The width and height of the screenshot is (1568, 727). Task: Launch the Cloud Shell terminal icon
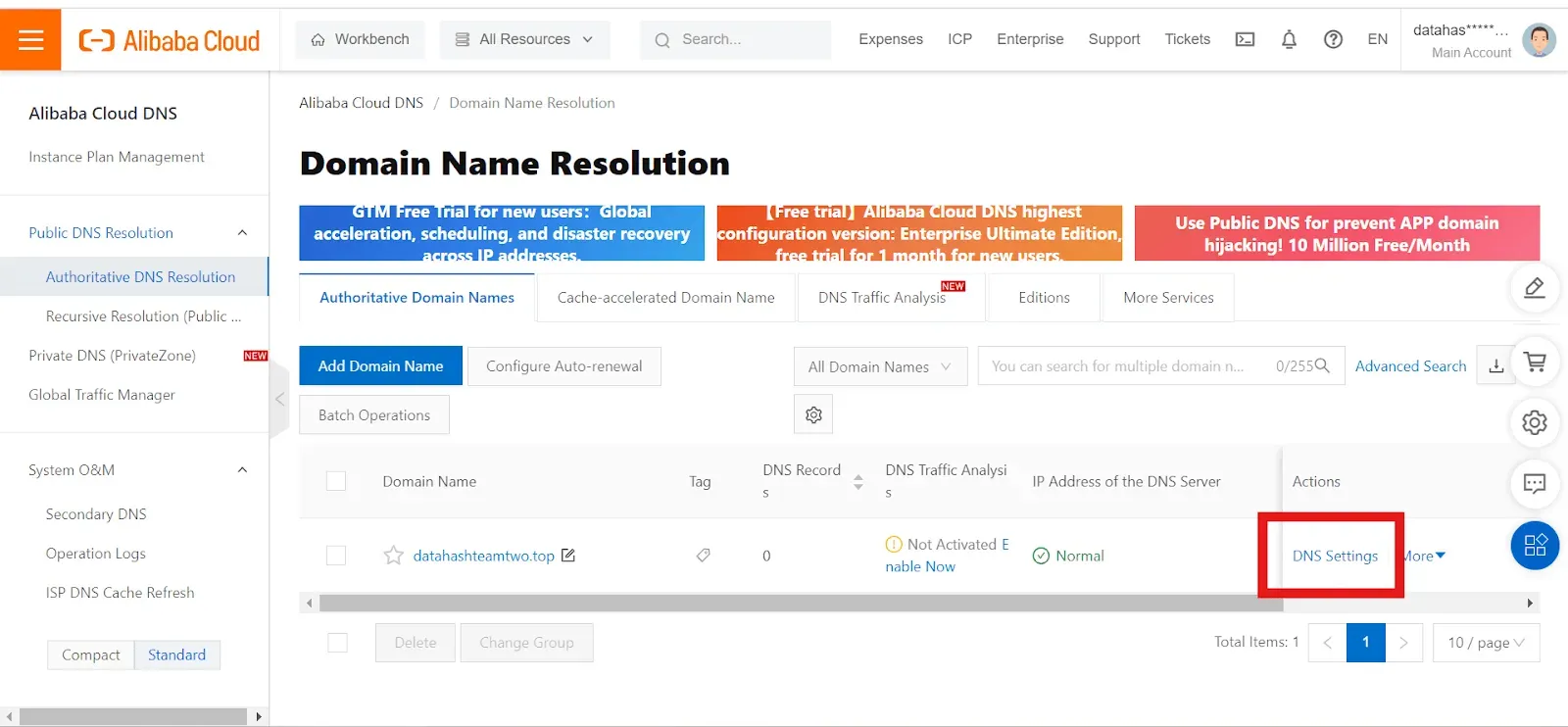(x=1245, y=39)
